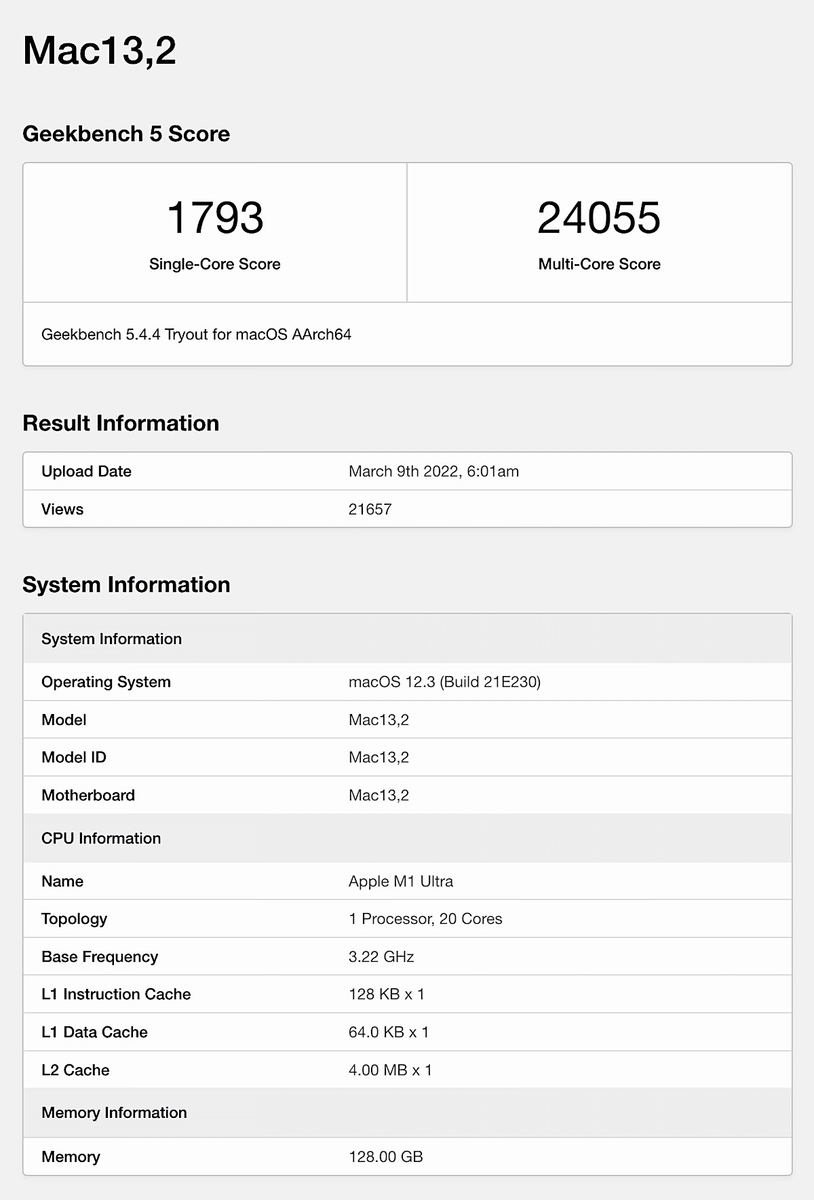This screenshot has height=1200, width=814.
Task: Click the Multi-Core Score label
Action: coord(599,264)
